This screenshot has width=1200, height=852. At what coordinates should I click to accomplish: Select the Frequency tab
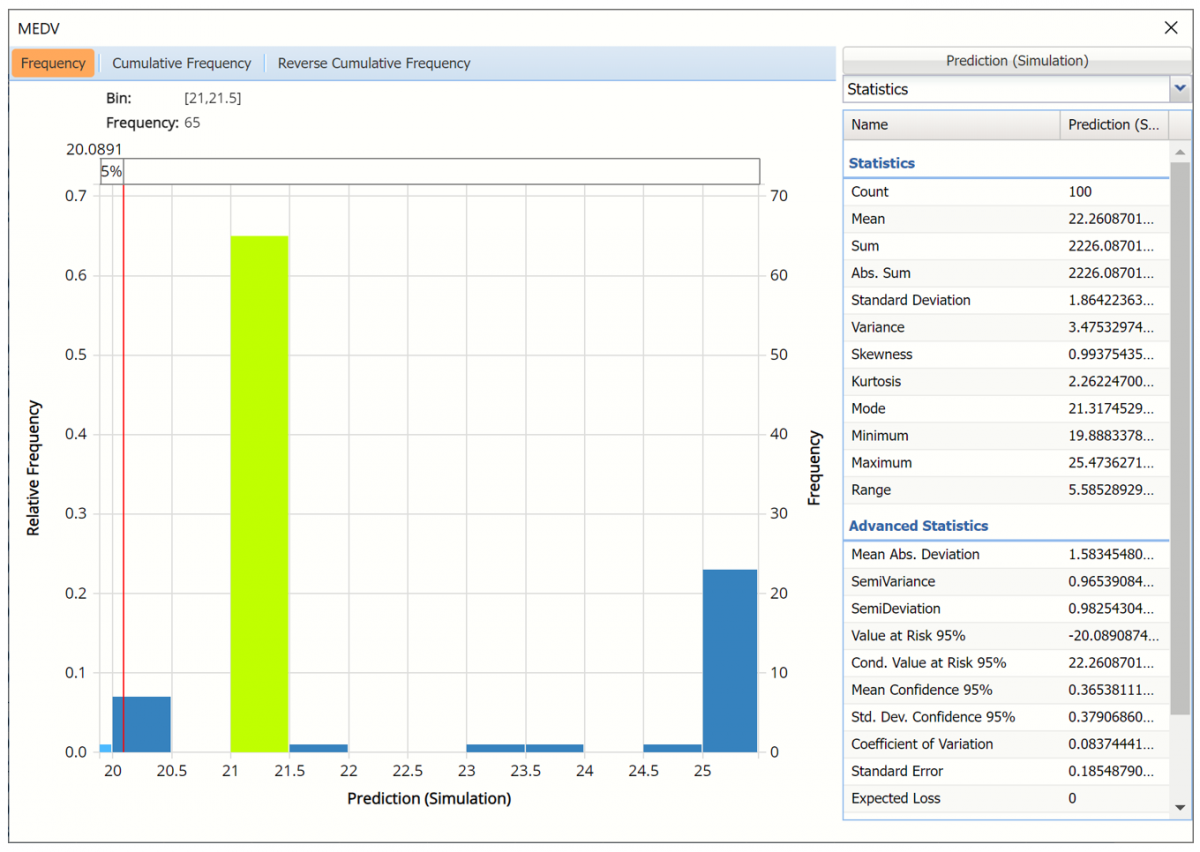[53, 63]
